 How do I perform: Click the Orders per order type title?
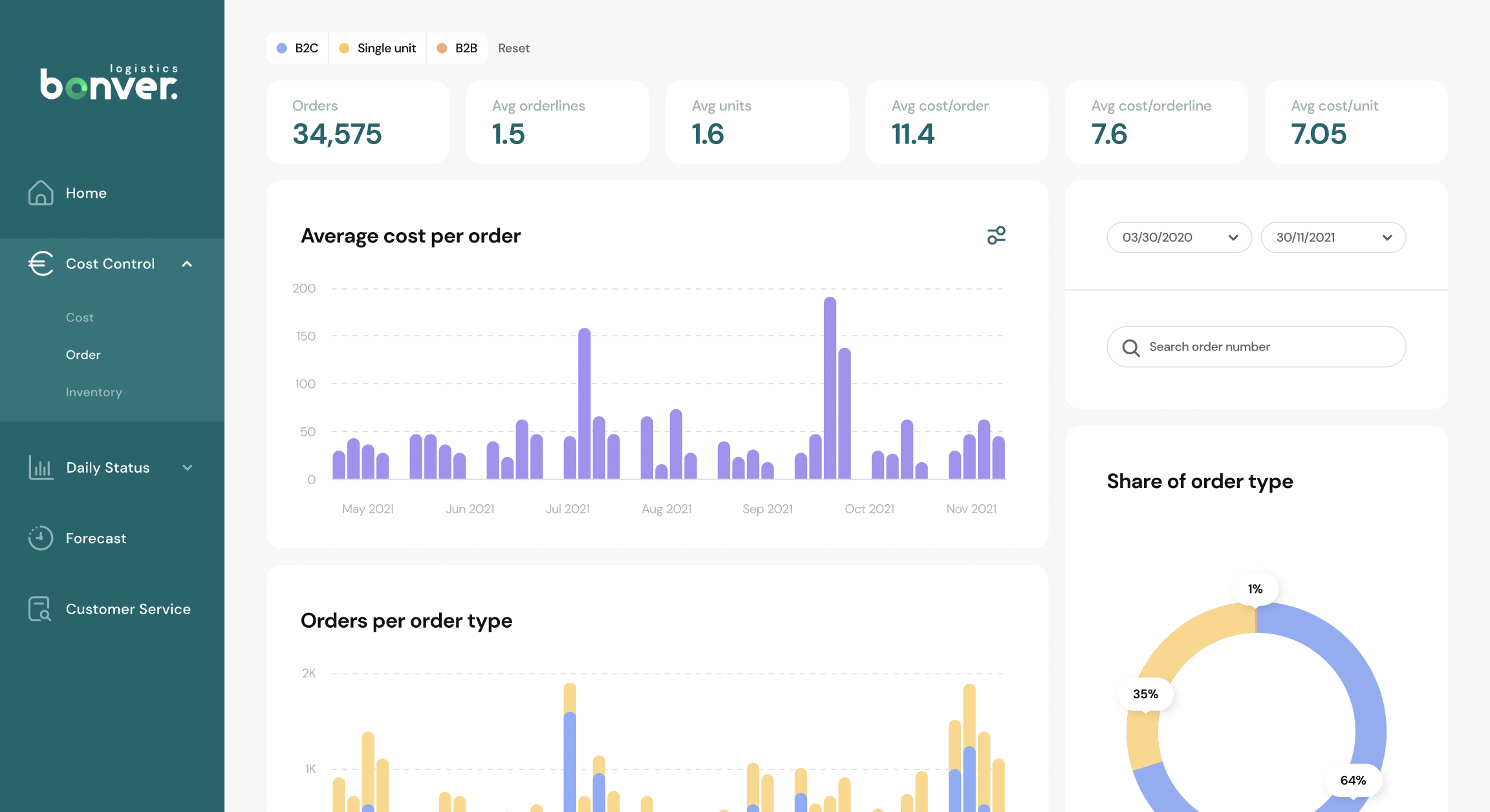406,621
